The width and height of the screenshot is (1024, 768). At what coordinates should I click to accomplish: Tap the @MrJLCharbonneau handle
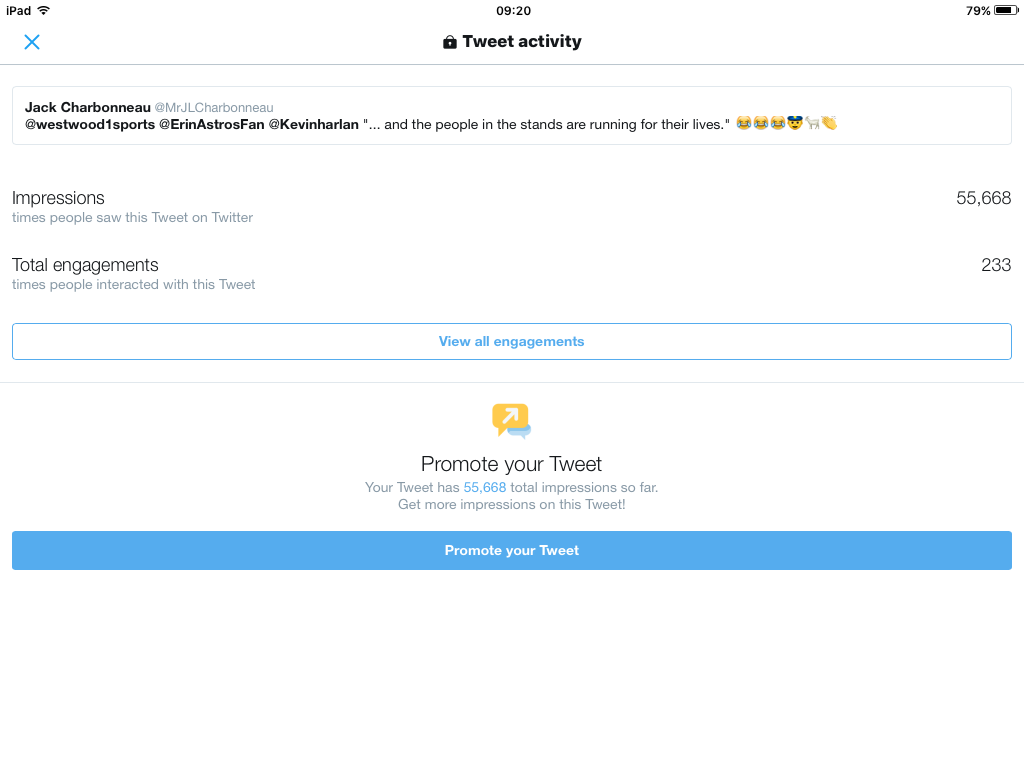[x=214, y=108]
